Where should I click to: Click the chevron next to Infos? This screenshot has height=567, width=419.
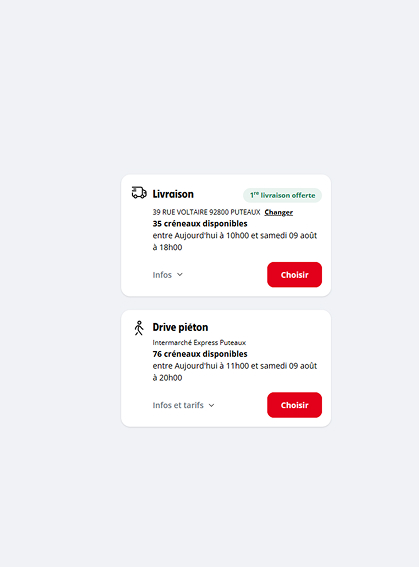[x=180, y=275]
